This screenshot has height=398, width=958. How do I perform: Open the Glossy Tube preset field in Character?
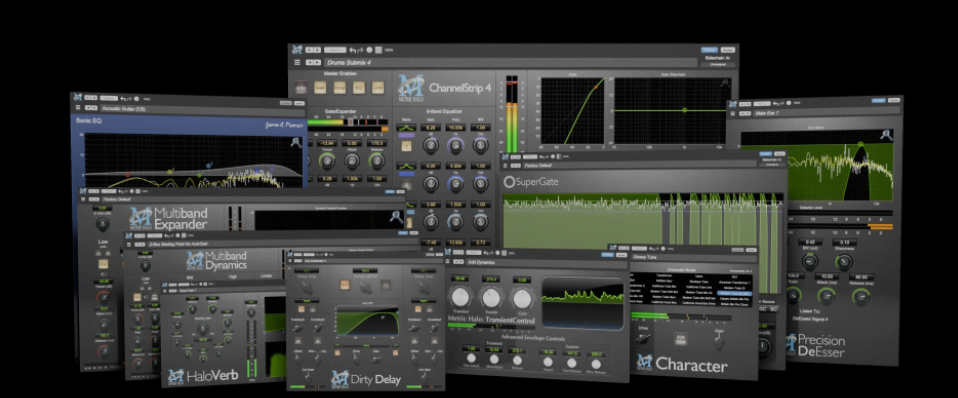point(693,259)
